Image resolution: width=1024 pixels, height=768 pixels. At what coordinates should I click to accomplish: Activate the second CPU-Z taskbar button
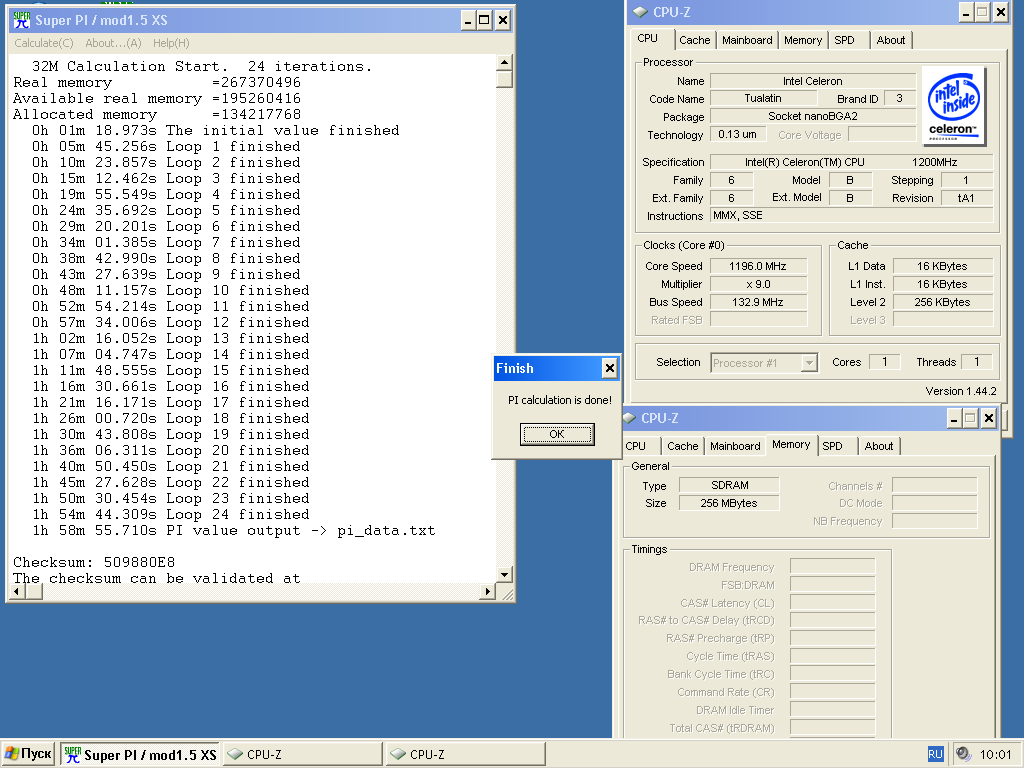pos(466,754)
